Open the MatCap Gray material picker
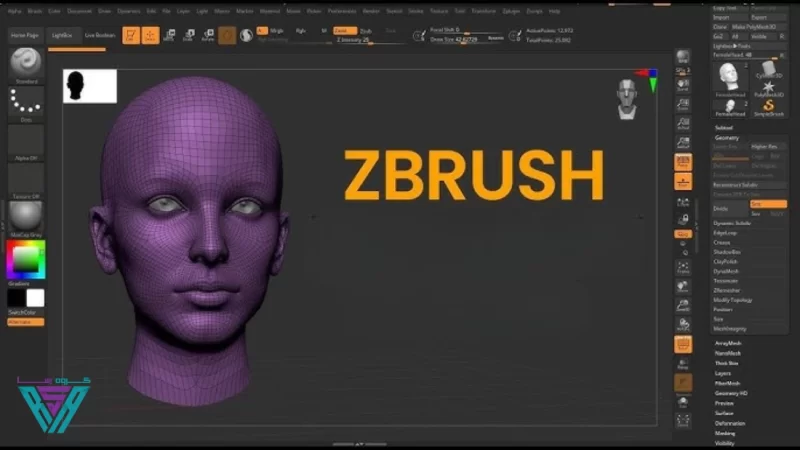The width and height of the screenshot is (800, 450). [26, 217]
